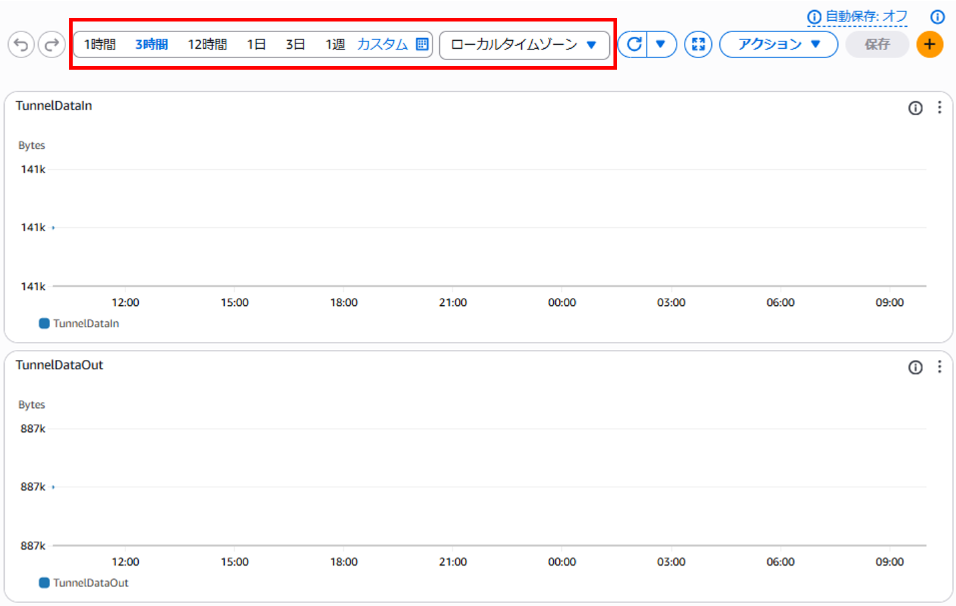This screenshot has height=606, width=956.
Task: Show info for the TunnelDataIn widget
Action: point(915,108)
